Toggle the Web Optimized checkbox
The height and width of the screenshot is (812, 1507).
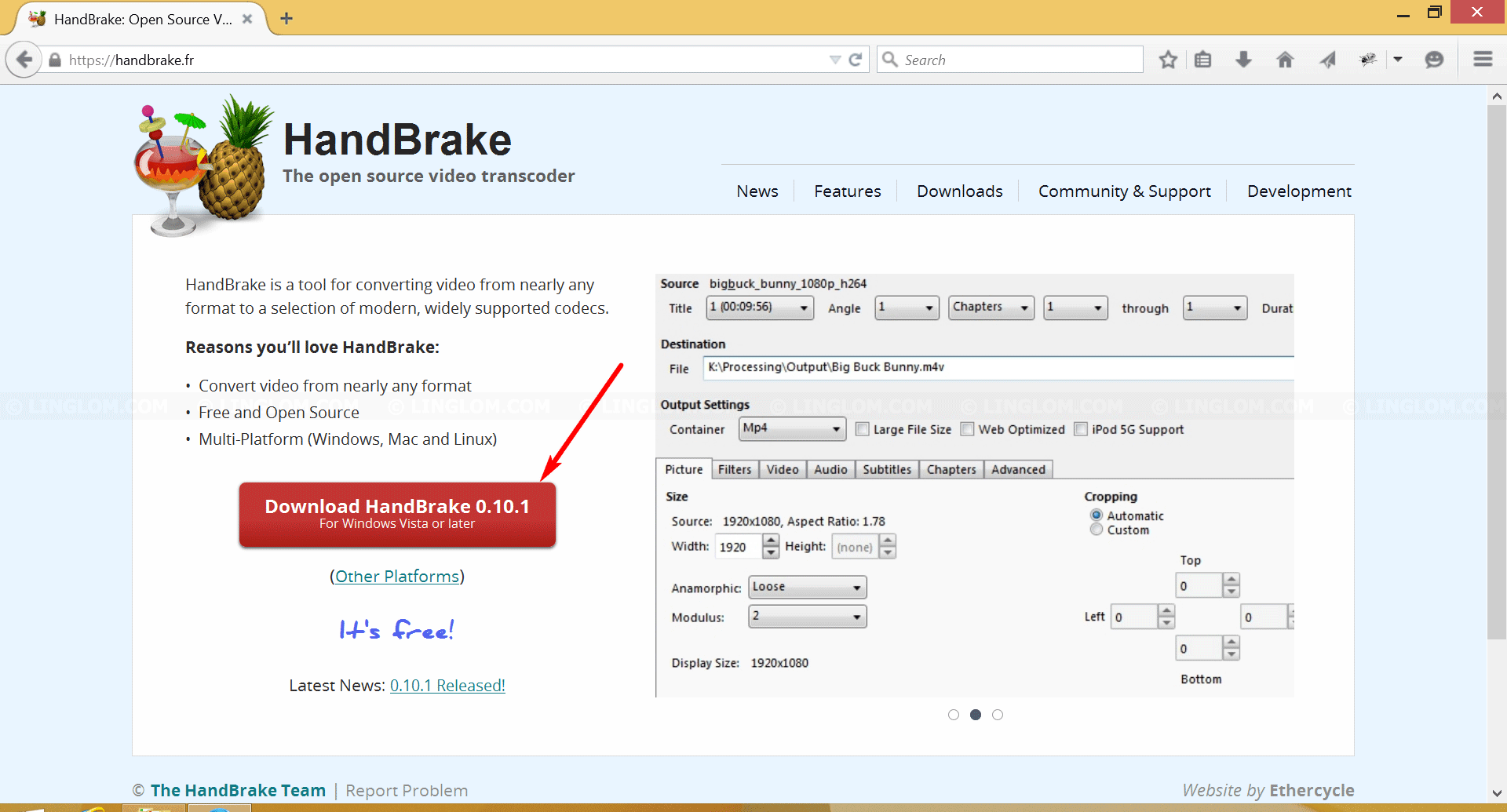pyautogui.click(x=968, y=429)
